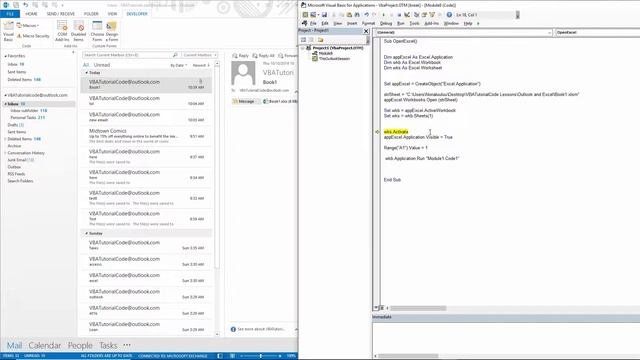This screenshot has height=360, width=640.
Task: Toggle Folders view in Project pane
Action: pos(320,40)
